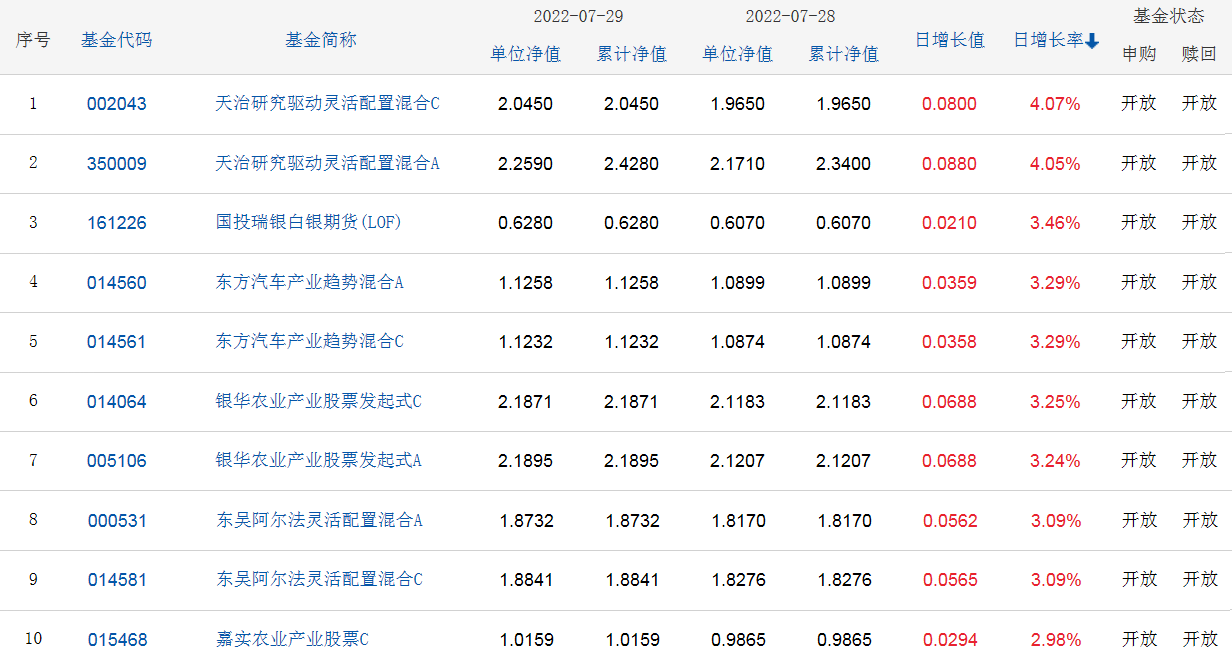
Task: Sort funds by 单位净值 under 2022-07-29
Action: coord(527,54)
